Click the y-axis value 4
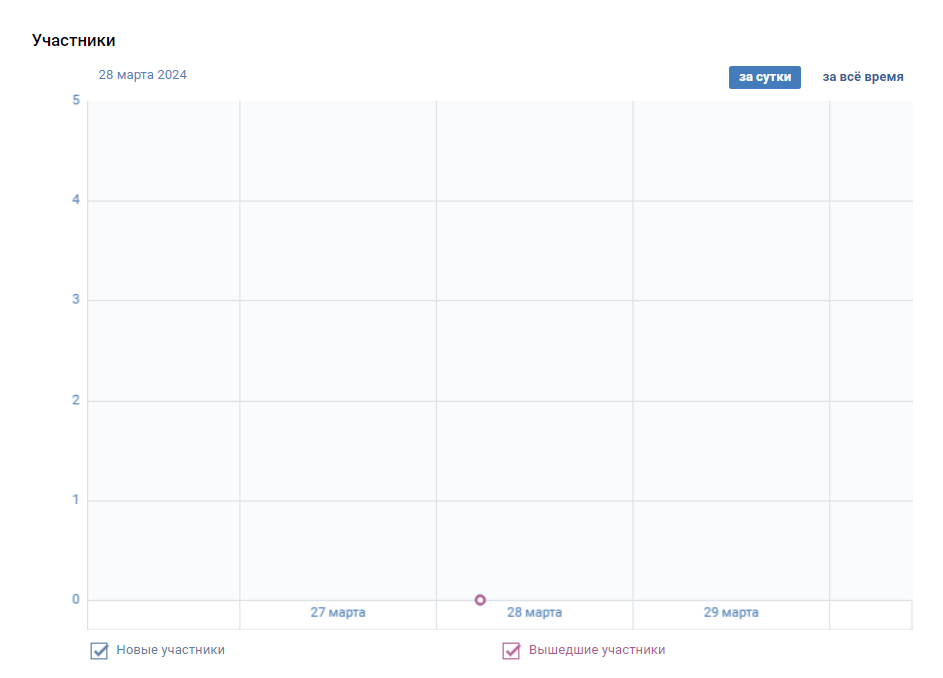This screenshot has height=678, width=943. (x=76, y=199)
